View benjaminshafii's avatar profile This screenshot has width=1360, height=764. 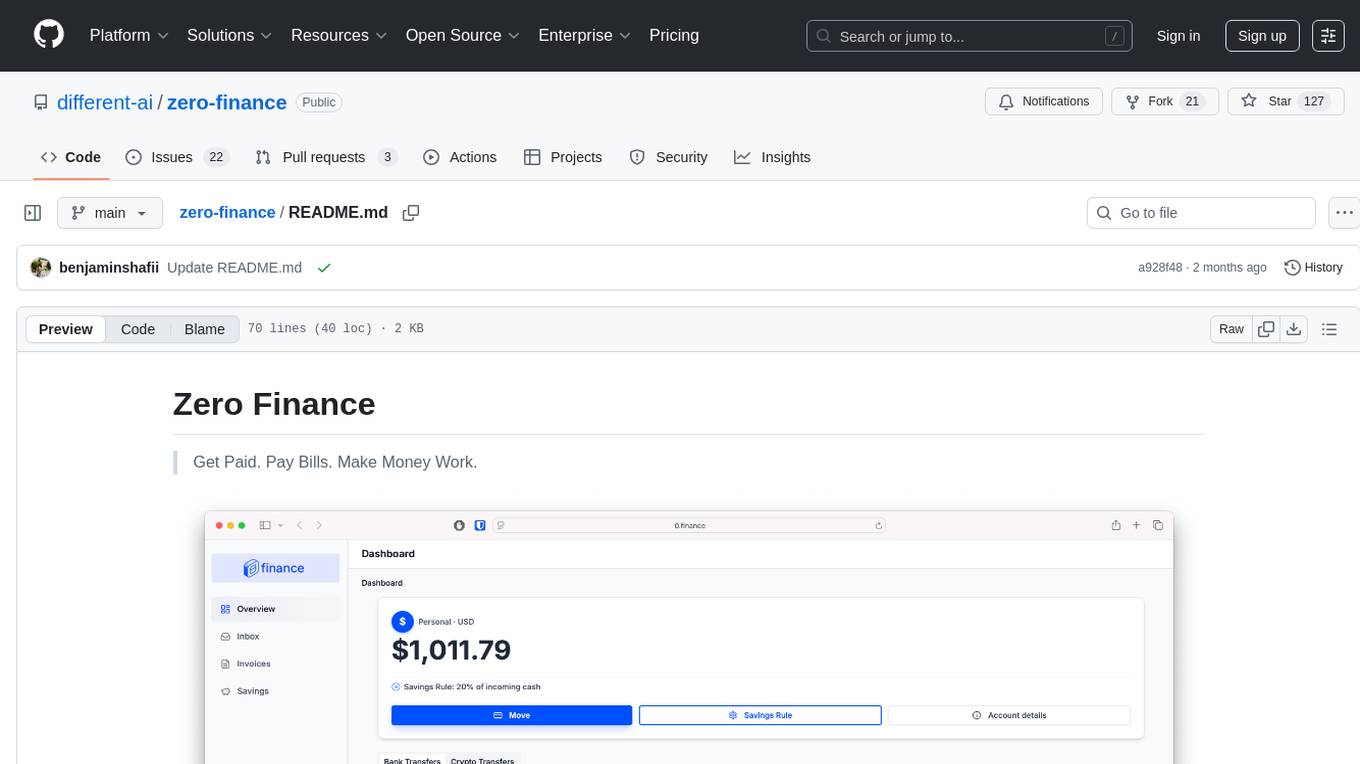pos(41,268)
